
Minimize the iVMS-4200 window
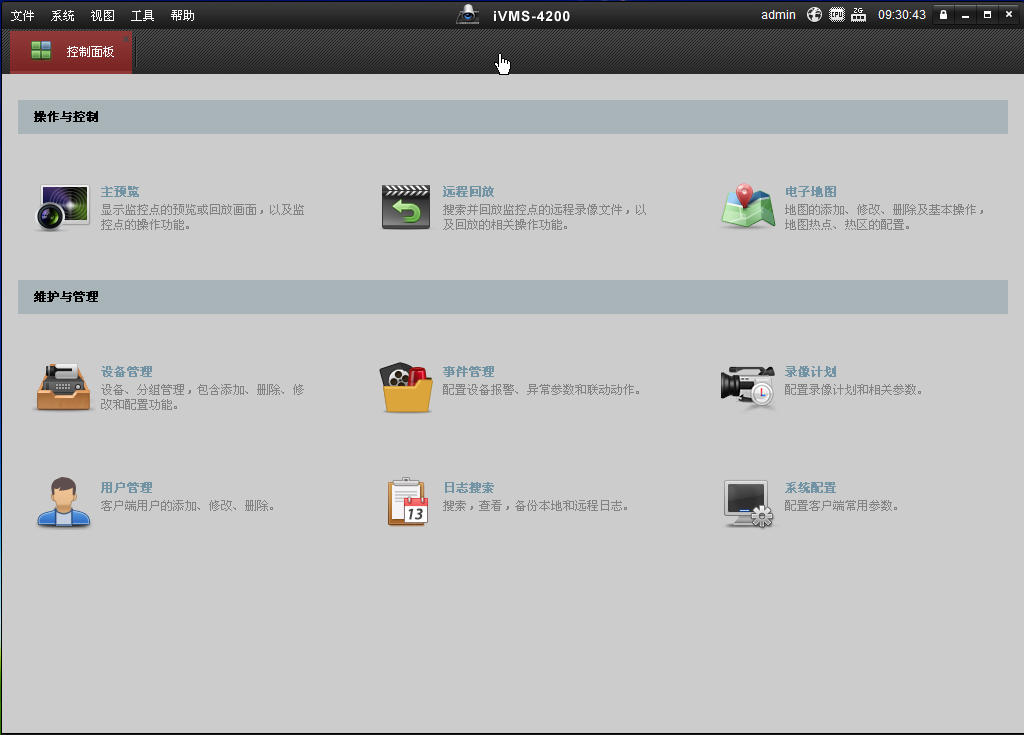(965, 14)
